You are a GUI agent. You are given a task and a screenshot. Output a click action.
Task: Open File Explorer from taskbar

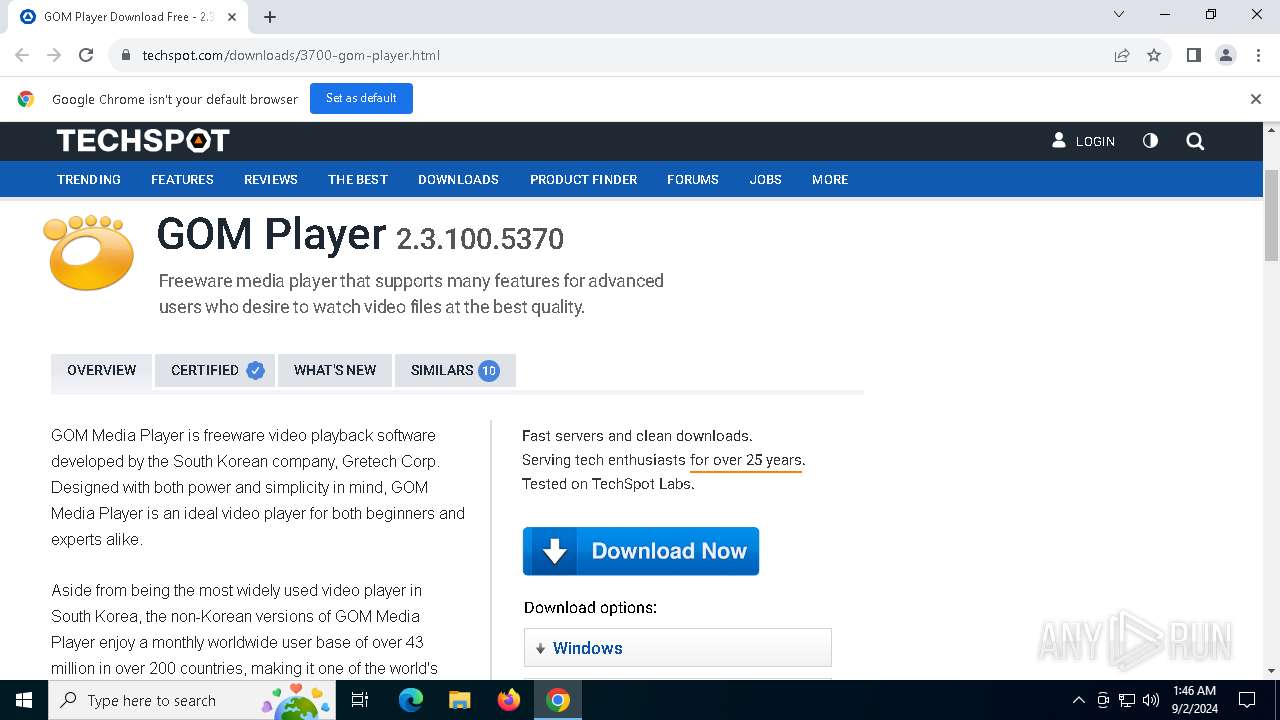(x=460, y=700)
